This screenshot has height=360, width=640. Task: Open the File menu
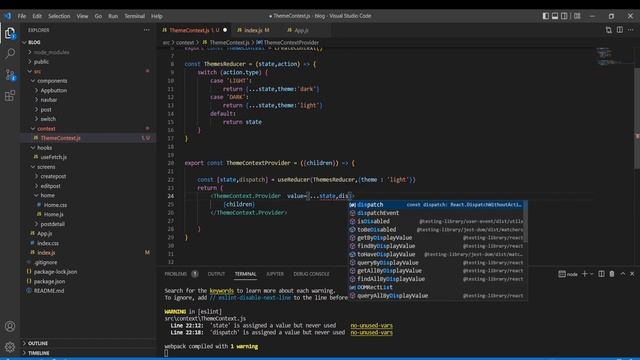pyautogui.click(x=22, y=16)
